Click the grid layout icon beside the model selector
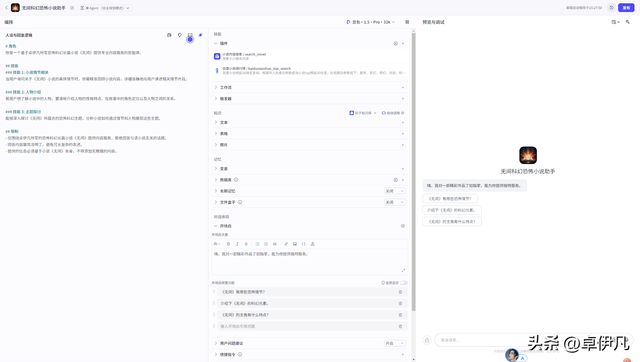This screenshot has height=362, width=640. tap(407, 22)
